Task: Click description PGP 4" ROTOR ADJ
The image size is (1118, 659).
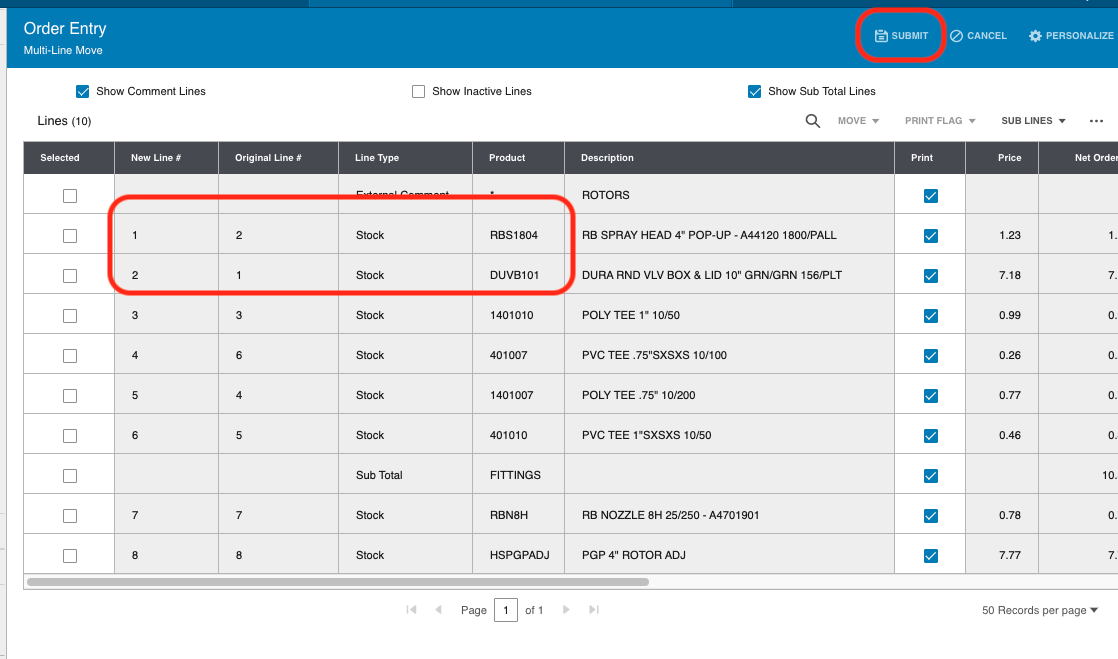Action: (x=634, y=555)
